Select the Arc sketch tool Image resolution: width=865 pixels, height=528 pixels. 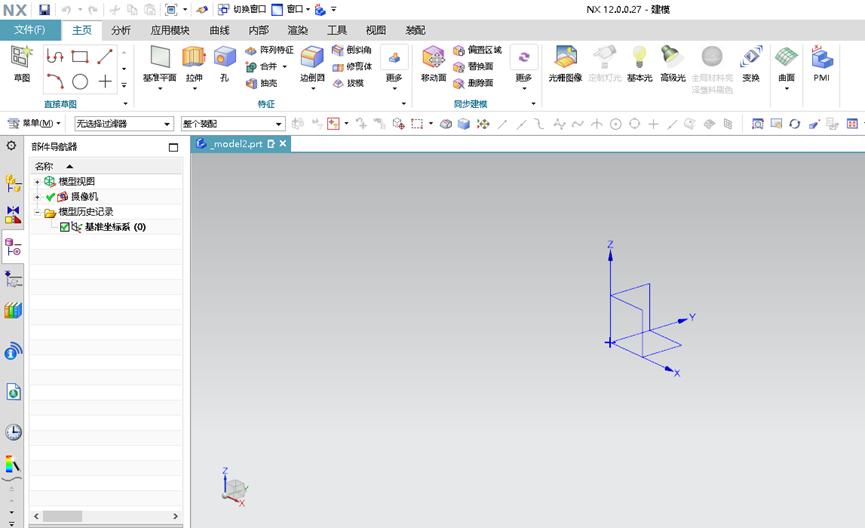pyautogui.click(x=55, y=82)
